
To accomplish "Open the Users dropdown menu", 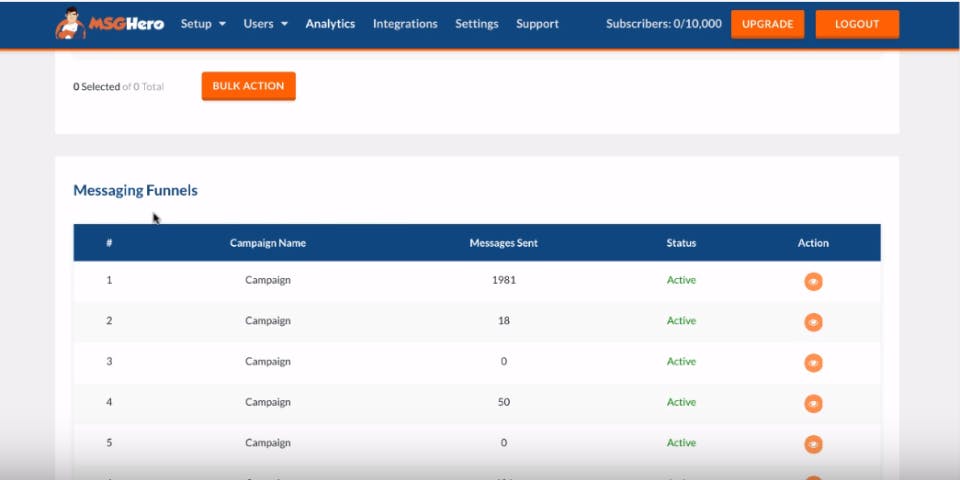I will 266,24.
